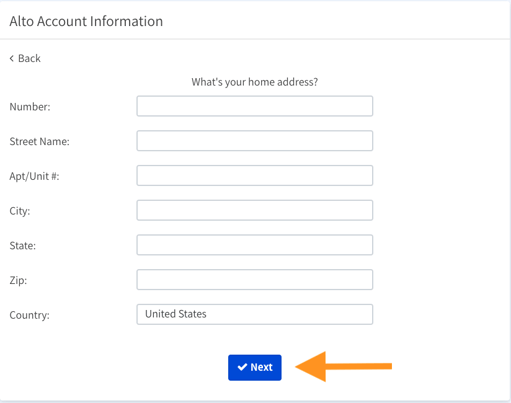Click the "City:" label
Screen dimensions: 511x403
pos(20,211)
